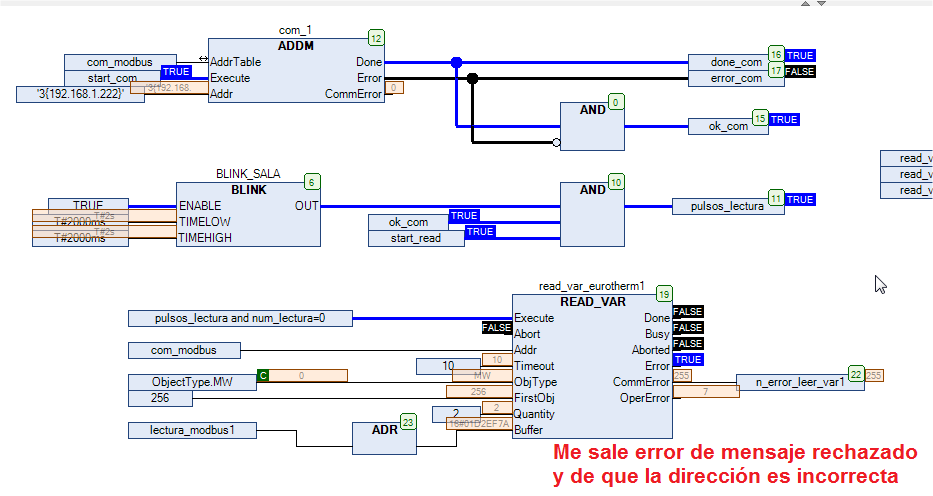Click order badge 16 next to done_com
Screen dimensions: 933x496
click(776, 54)
